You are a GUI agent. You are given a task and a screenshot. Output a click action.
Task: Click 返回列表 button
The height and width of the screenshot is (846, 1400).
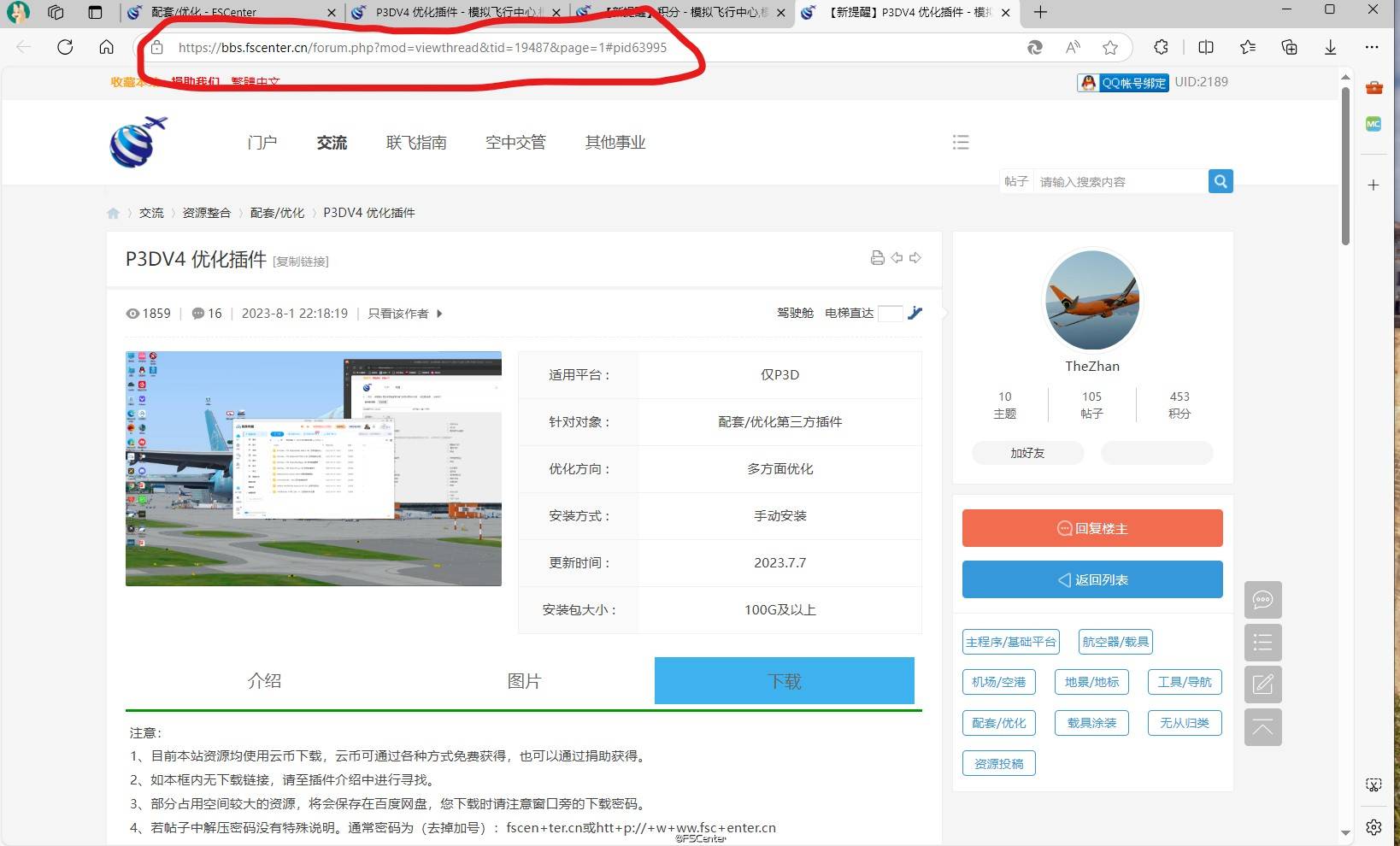pos(1092,579)
